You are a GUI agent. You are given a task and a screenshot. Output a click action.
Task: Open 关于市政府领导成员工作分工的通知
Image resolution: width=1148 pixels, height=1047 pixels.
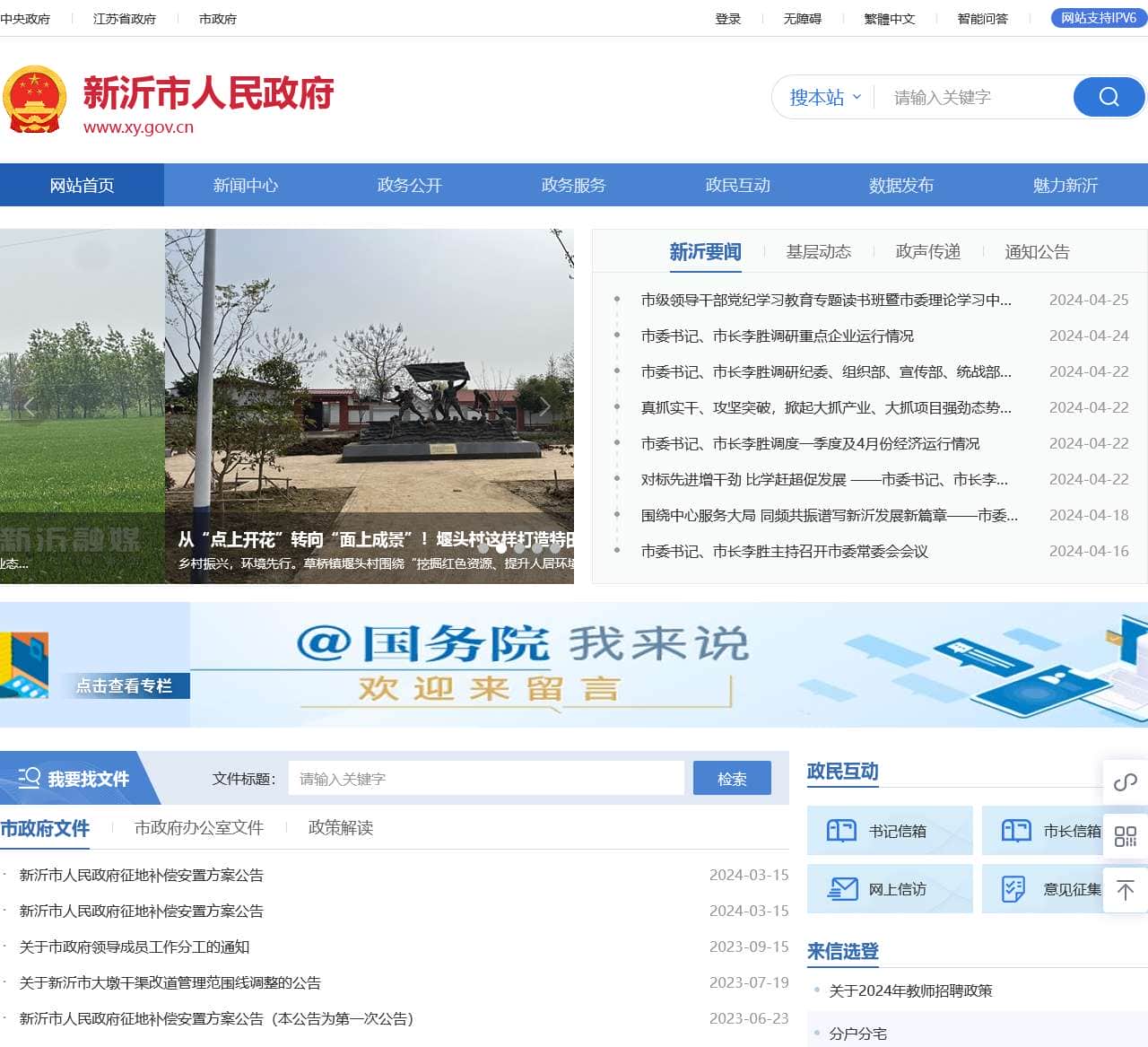[x=135, y=947]
